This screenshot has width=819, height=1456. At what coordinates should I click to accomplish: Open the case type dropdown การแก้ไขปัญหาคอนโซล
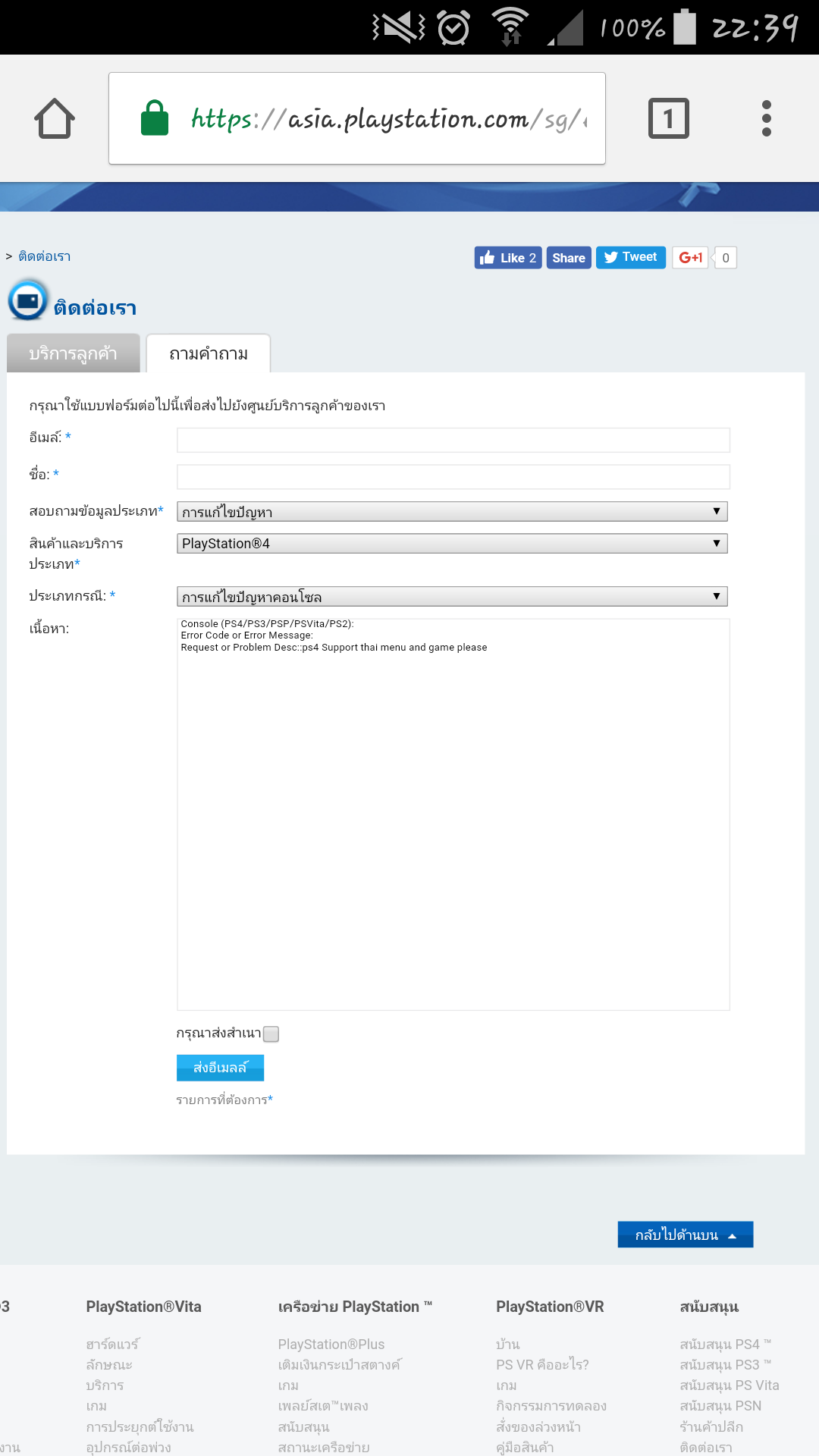pos(452,597)
